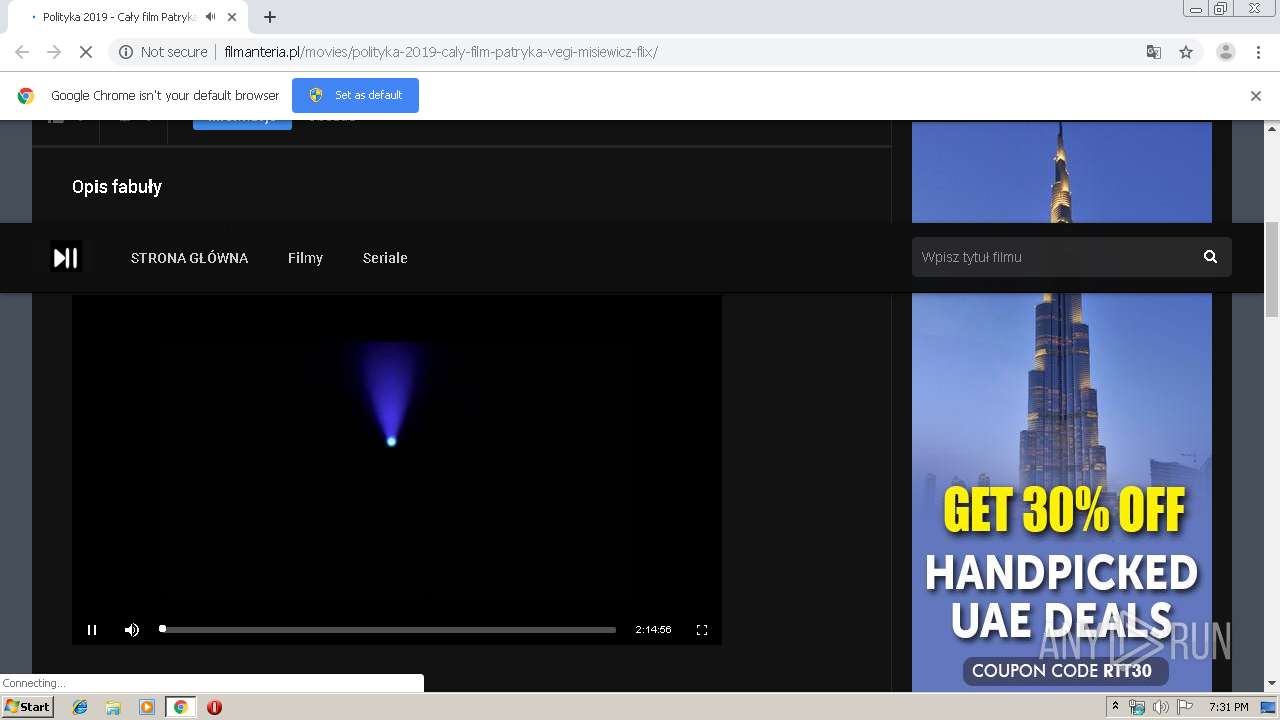Go forward in browser history
The width and height of the screenshot is (1280, 720).
(54, 52)
